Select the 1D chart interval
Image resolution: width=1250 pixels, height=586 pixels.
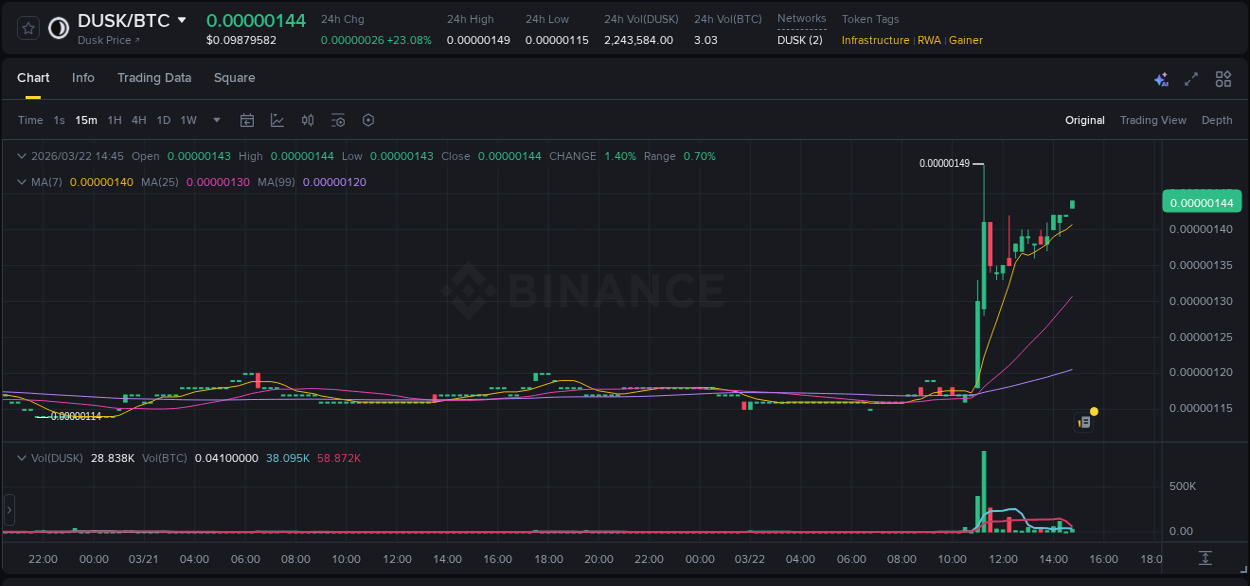(163, 120)
